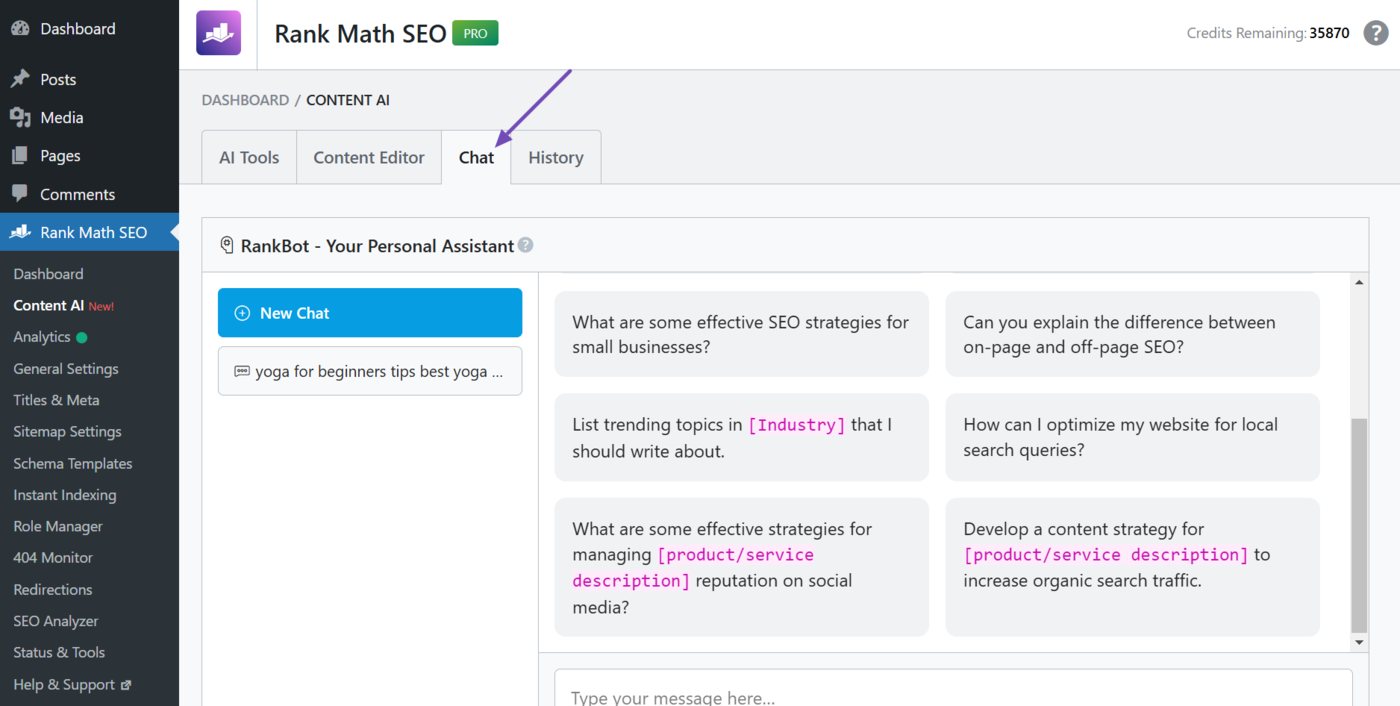Click the chat scrollbar down arrow
This screenshot has height=706, width=1400.
click(1359, 642)
